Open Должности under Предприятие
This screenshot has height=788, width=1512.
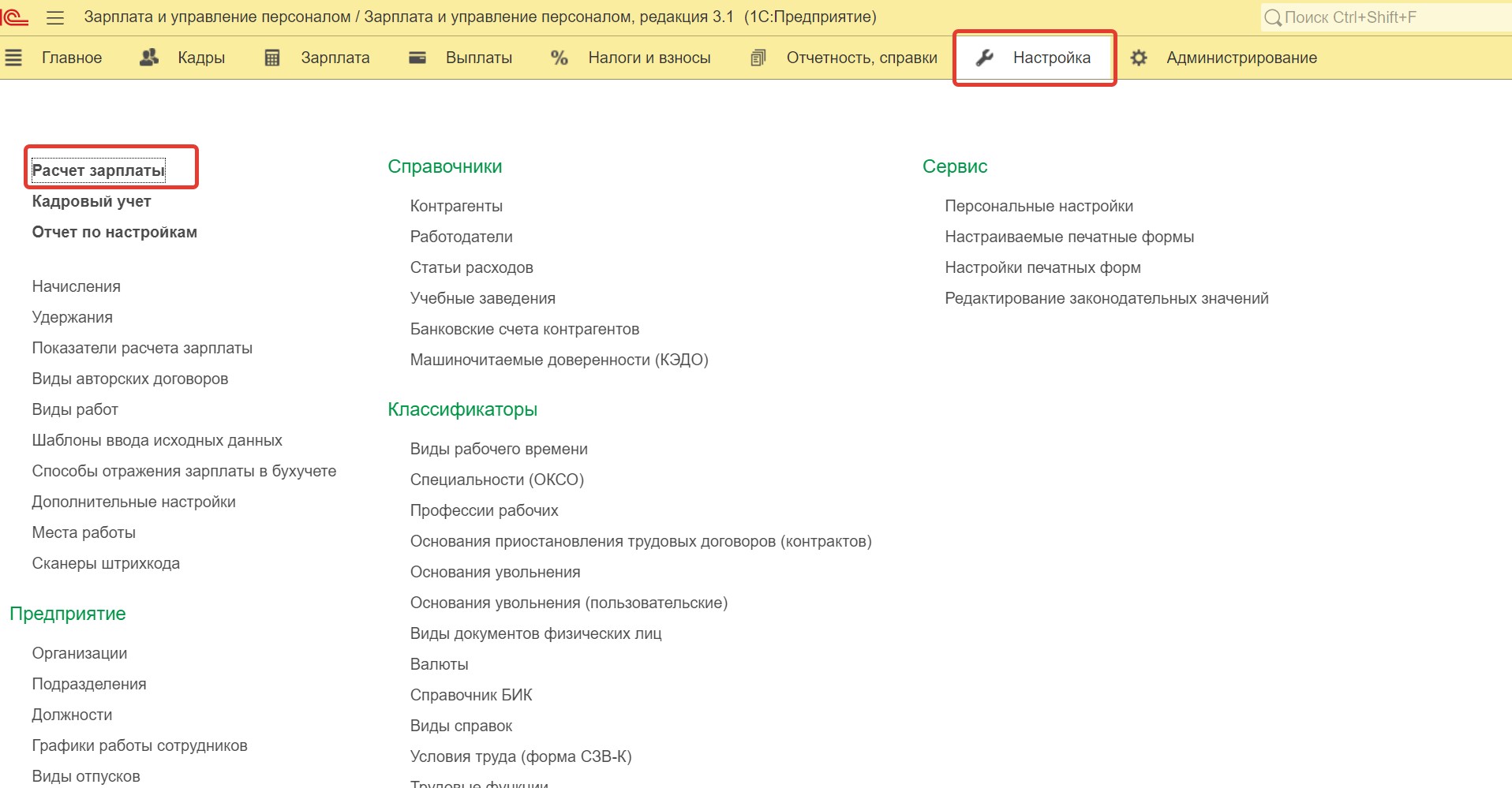pyautogui.click(x=73, y=715)
